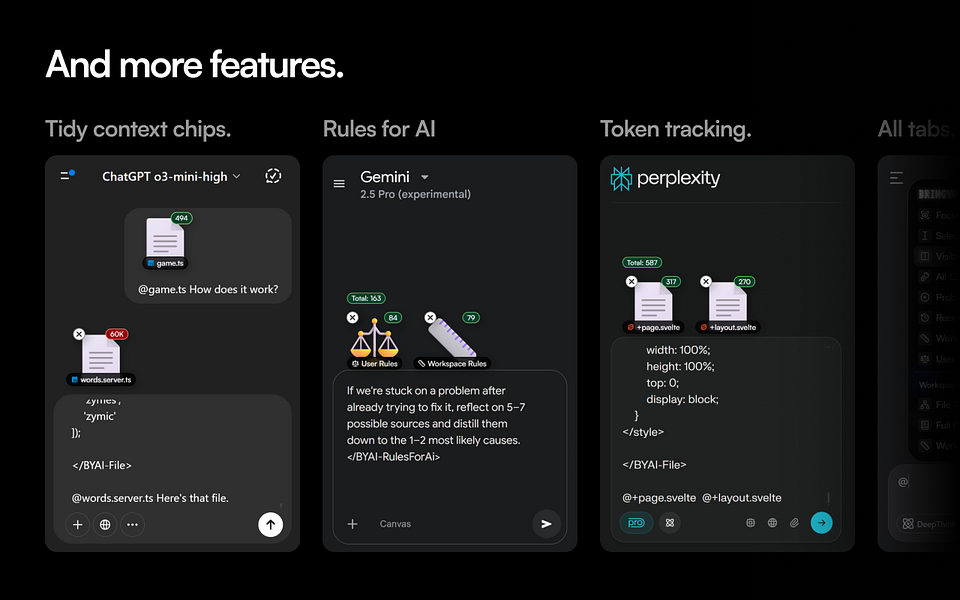Click the Total: 587 token badge
This screenshot has height=600, width=960.
tap(642, 263)
